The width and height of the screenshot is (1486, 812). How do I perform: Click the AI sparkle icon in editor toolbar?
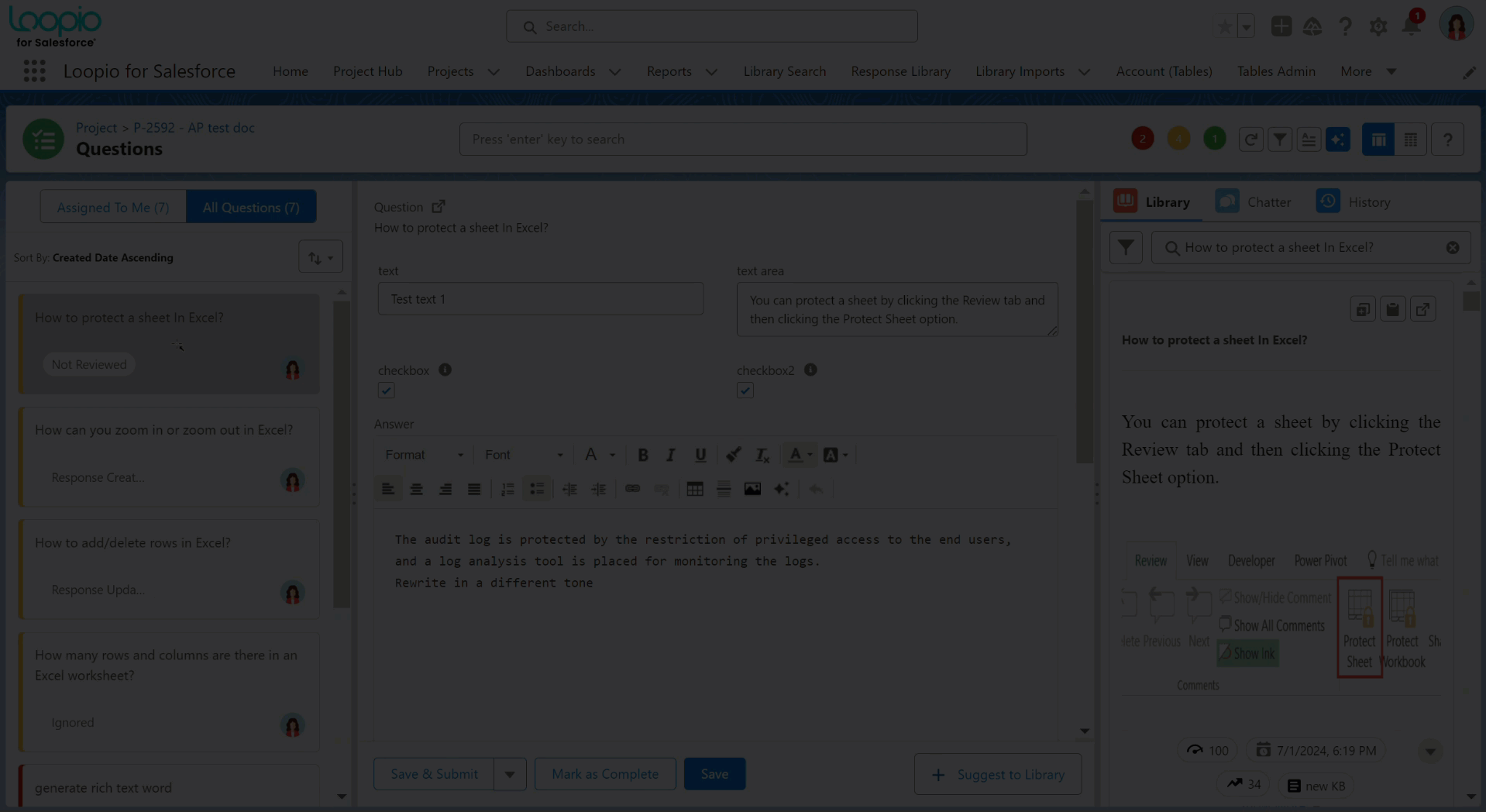pyautogui.click(x=782, y=489)
